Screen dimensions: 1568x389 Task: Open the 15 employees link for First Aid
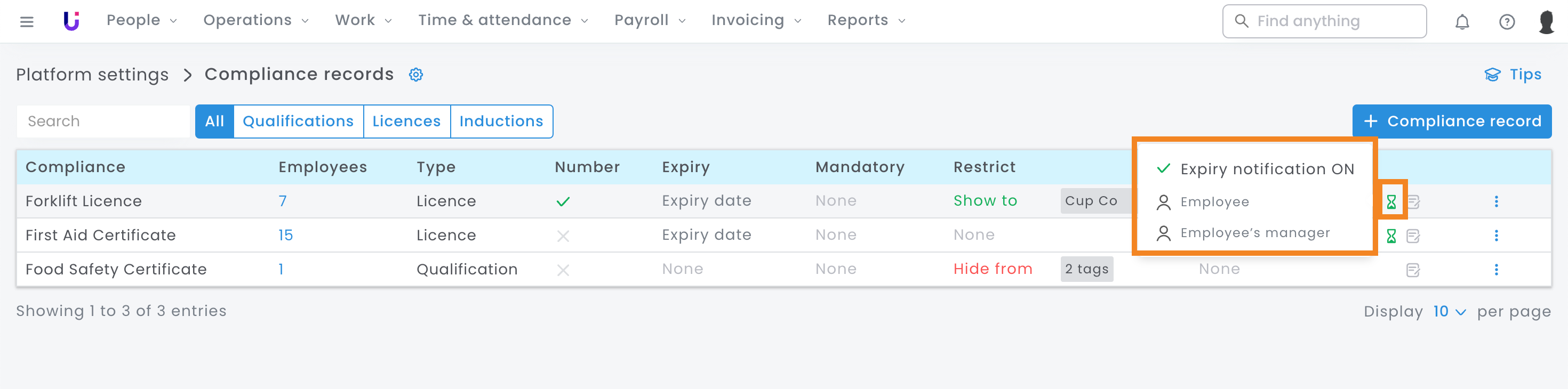coord(285,235)
